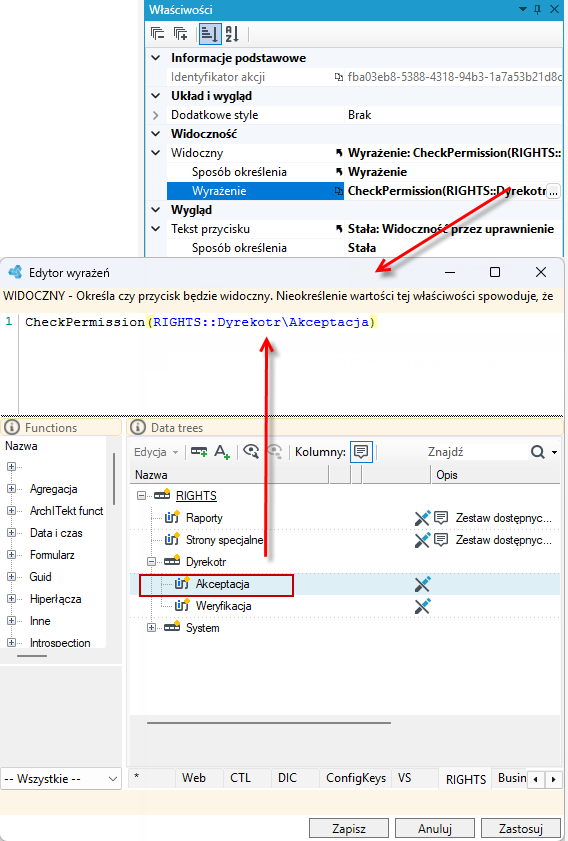Open the search options dropdown arrow

click(x=555, y=453)
